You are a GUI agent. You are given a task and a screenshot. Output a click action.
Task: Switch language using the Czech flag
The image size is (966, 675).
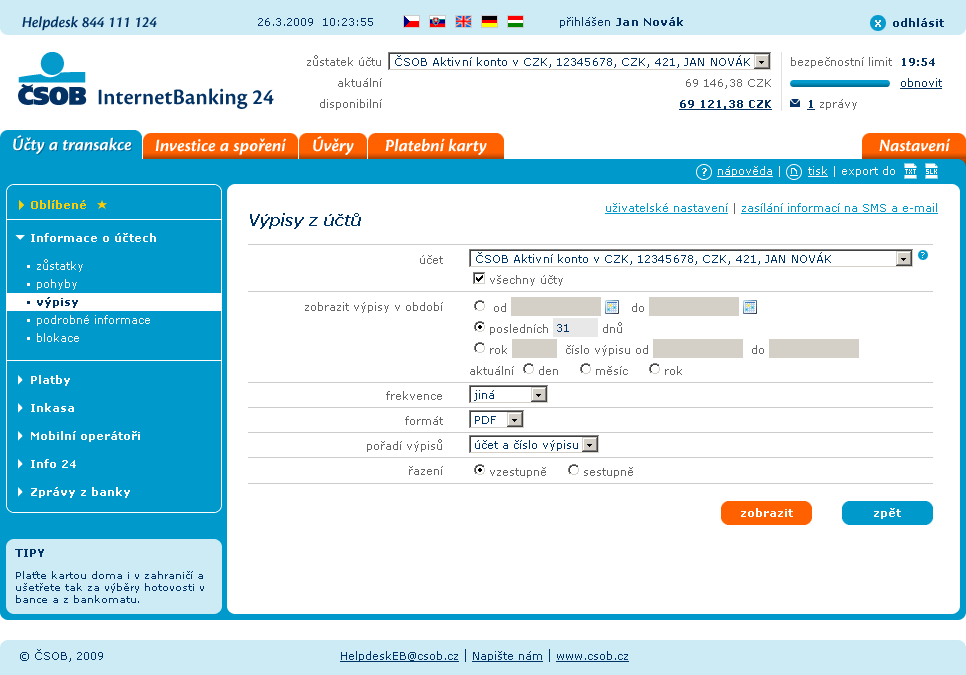[411, 22]
